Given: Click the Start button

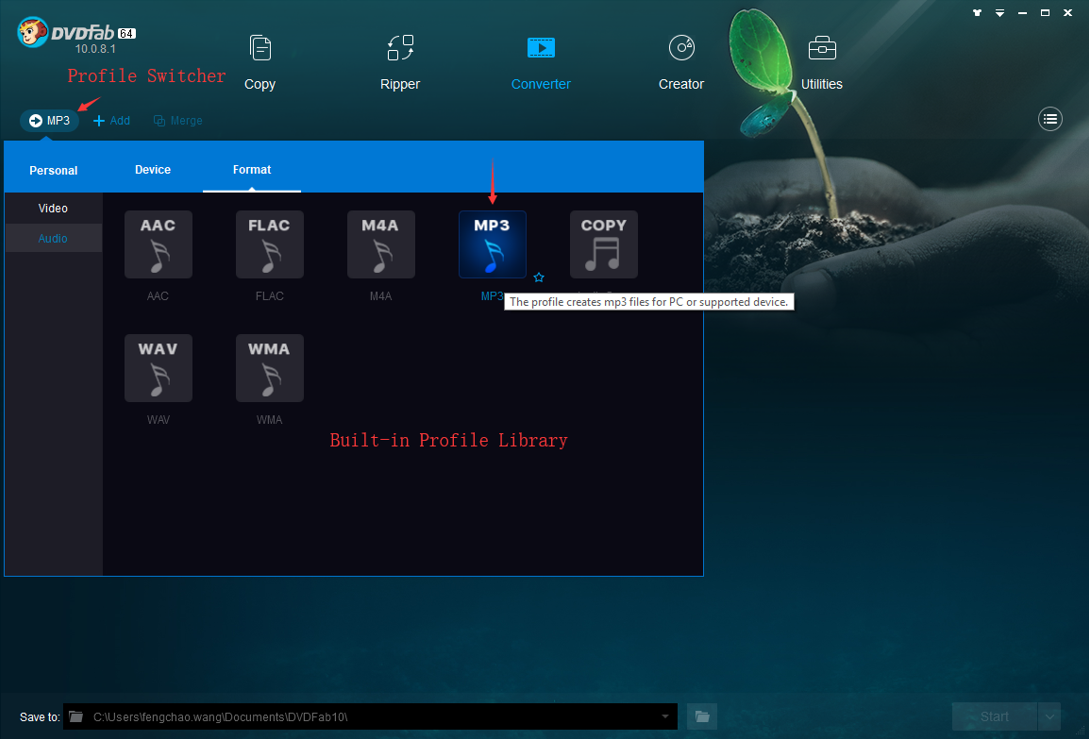Looking at the screenshot, I should click(994, 716).
